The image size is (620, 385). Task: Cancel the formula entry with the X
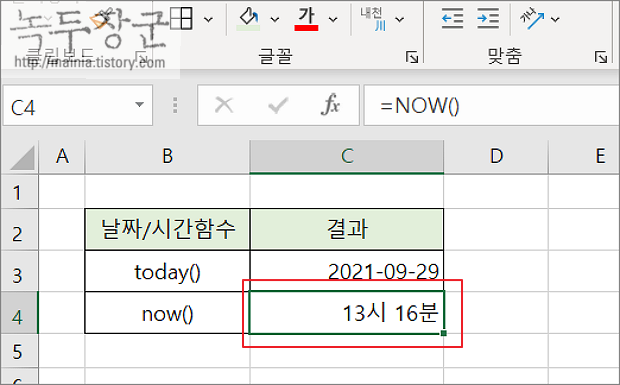point(224,105)
